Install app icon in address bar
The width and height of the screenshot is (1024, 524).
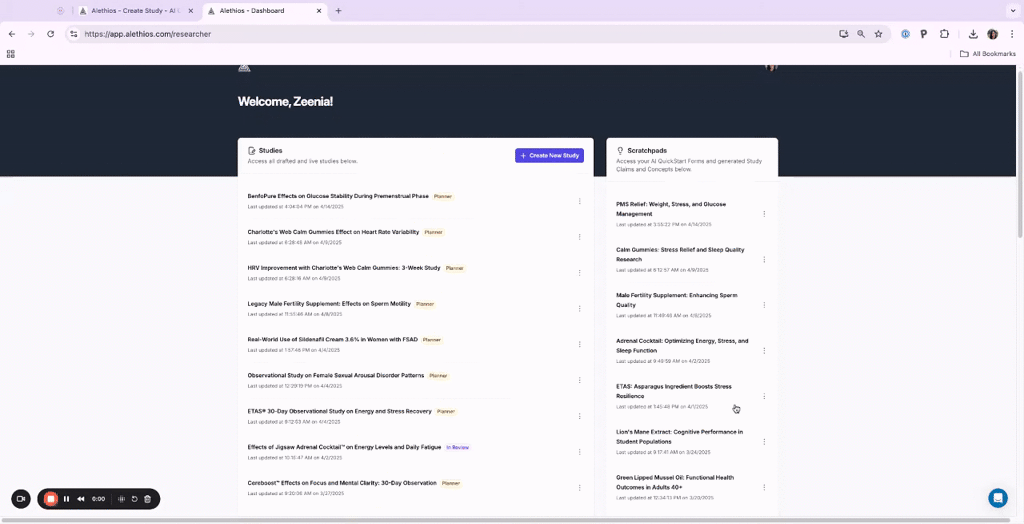(844, 34)
